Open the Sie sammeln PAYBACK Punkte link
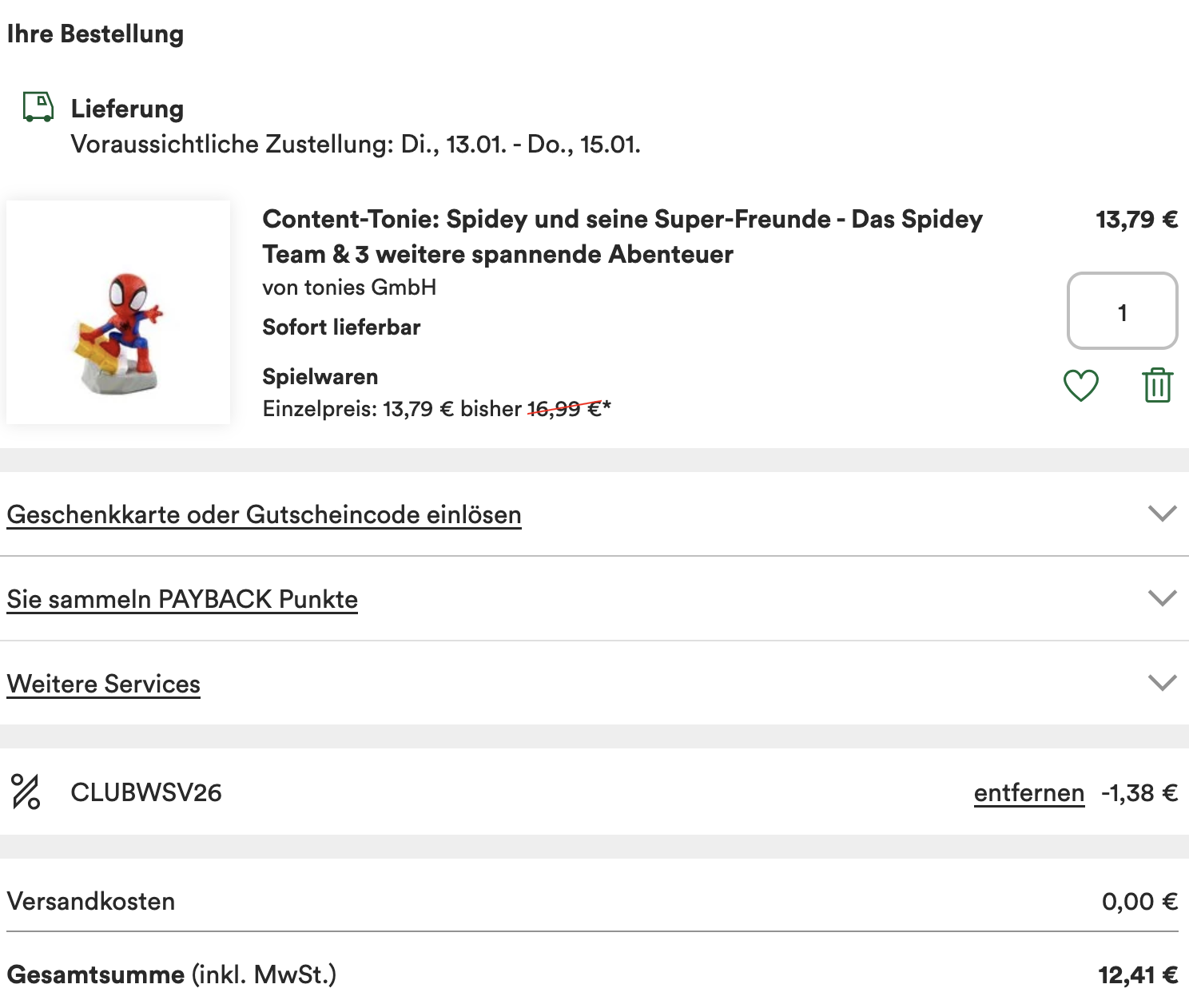1189x1008 pixels. 182,600
